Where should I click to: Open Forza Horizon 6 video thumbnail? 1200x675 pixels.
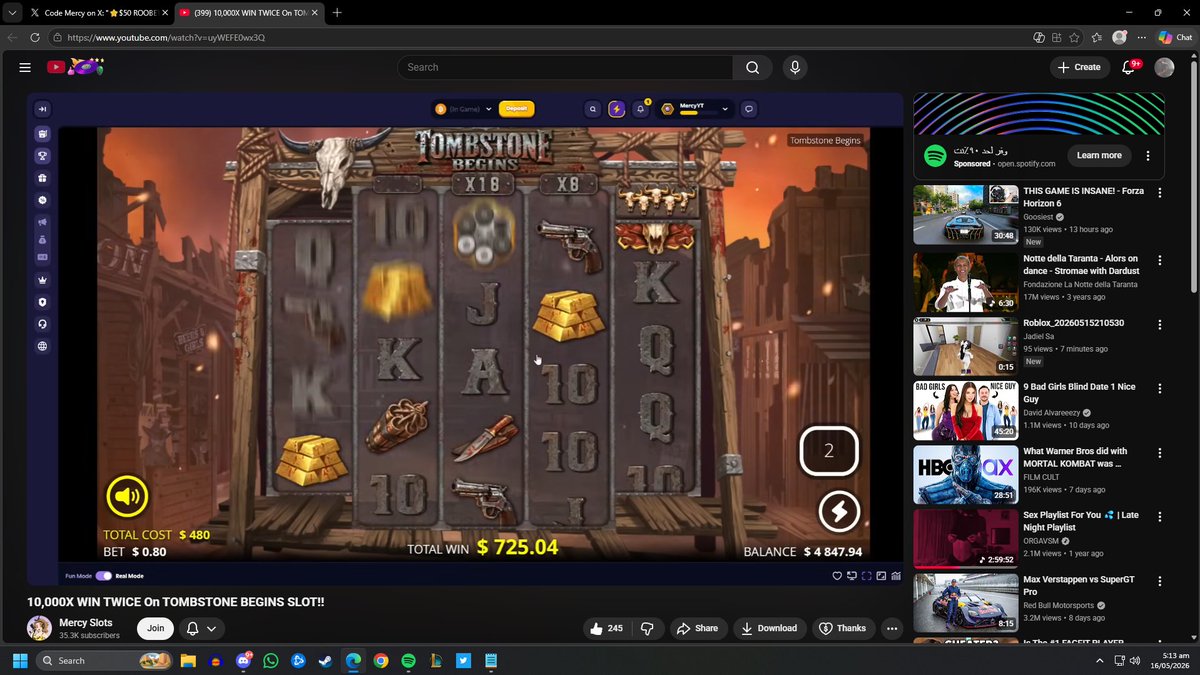(966, 215)
